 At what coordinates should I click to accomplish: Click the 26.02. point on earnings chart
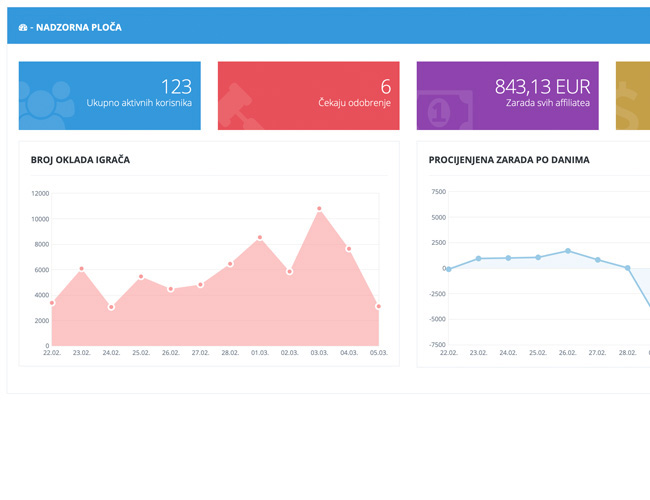(x=568, y=251)
